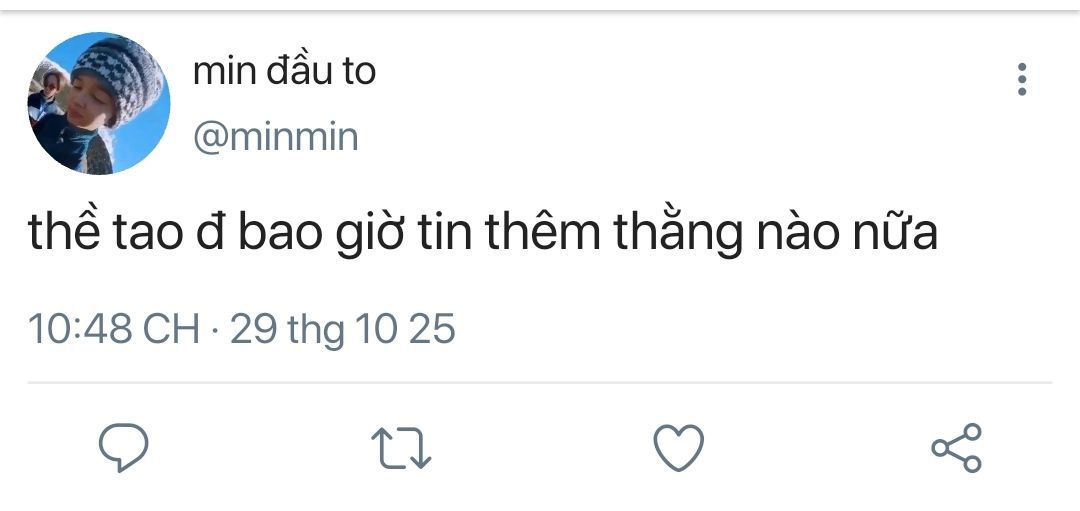Share the tweet via the share icon
Viewport: 1080px width, 511px height.
coord(957,447)
